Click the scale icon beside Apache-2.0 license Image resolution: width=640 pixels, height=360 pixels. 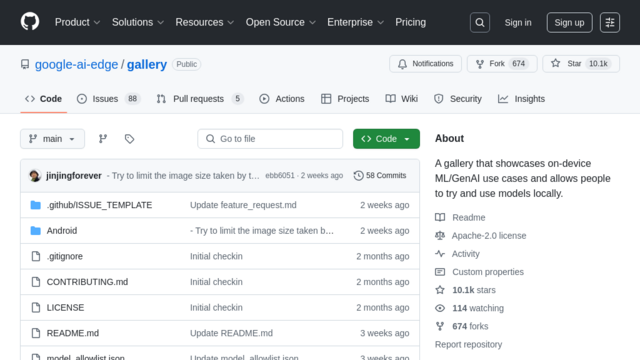(x=440, y=236)
